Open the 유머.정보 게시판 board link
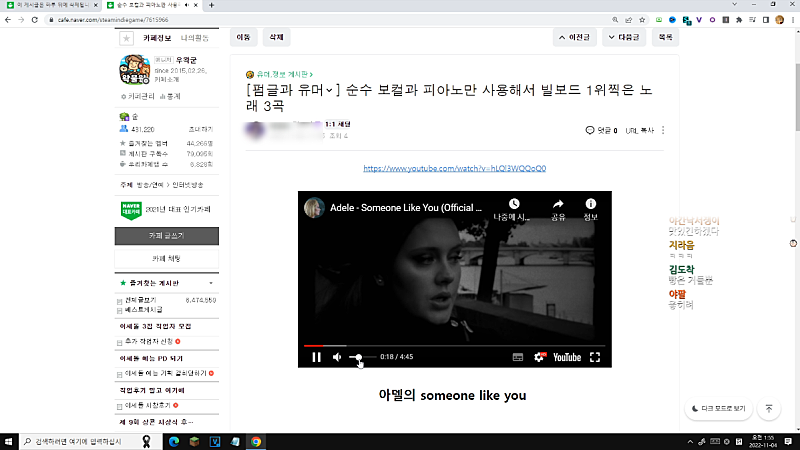Screen dimensions: 800x450 (x=284, y=74)
